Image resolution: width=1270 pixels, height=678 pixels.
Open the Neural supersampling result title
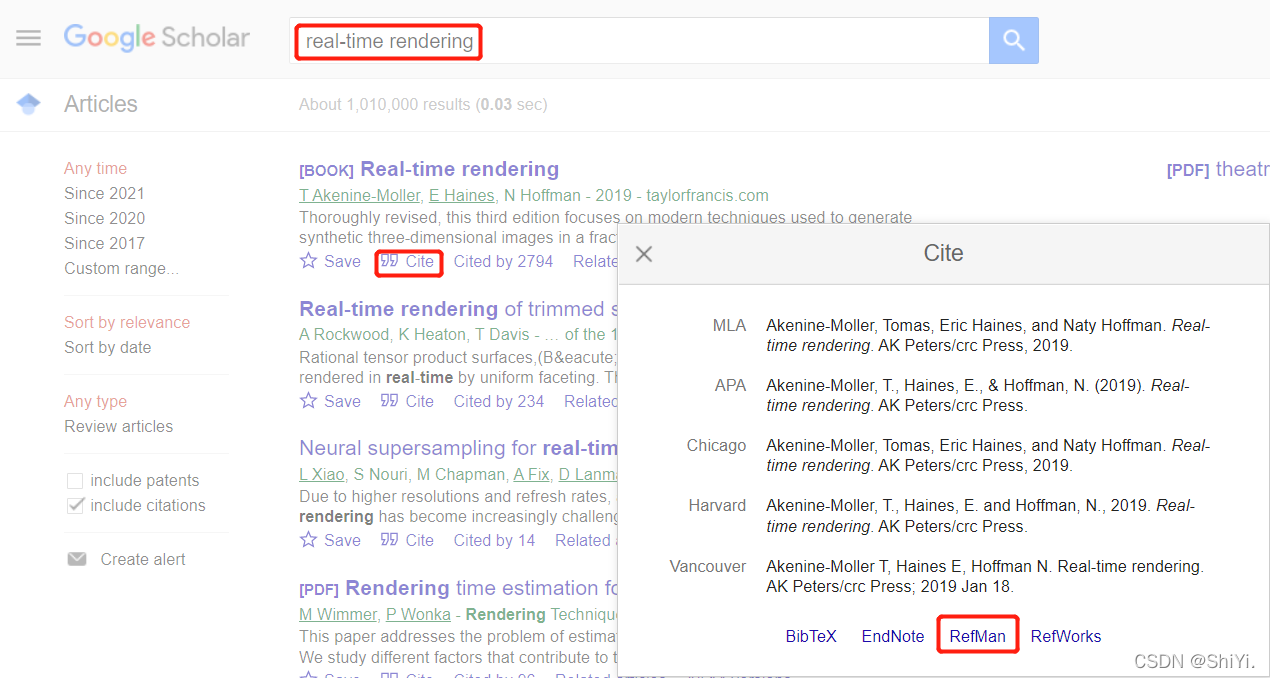point(458,448)
